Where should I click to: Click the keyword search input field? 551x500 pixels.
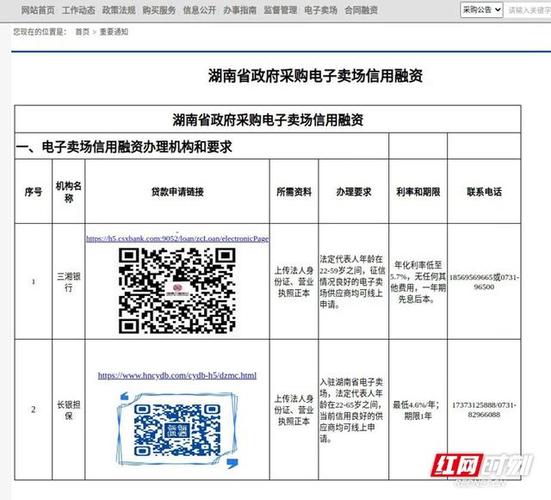tap(528, 10)
